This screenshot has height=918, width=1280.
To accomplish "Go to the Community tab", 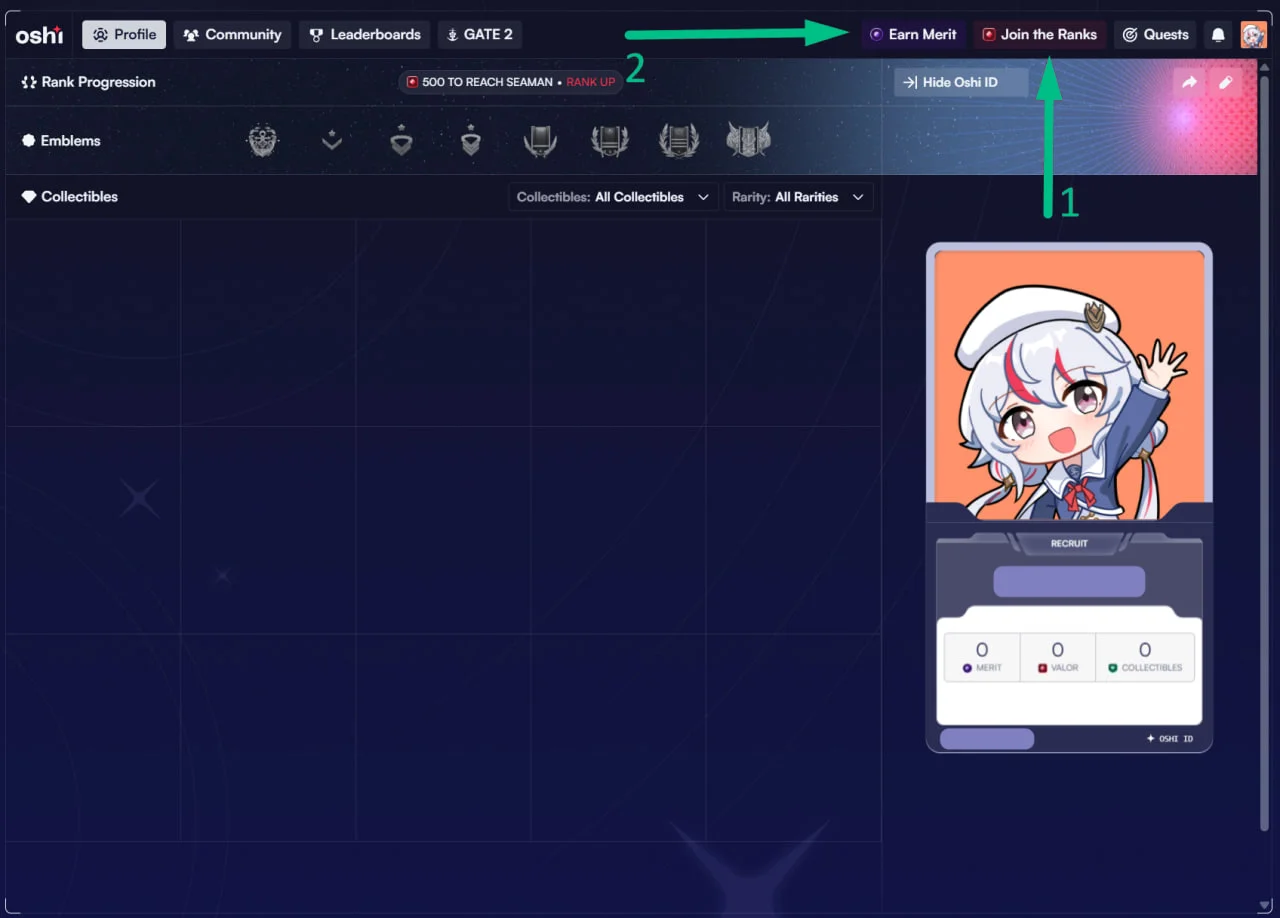I will pos(232,35).
